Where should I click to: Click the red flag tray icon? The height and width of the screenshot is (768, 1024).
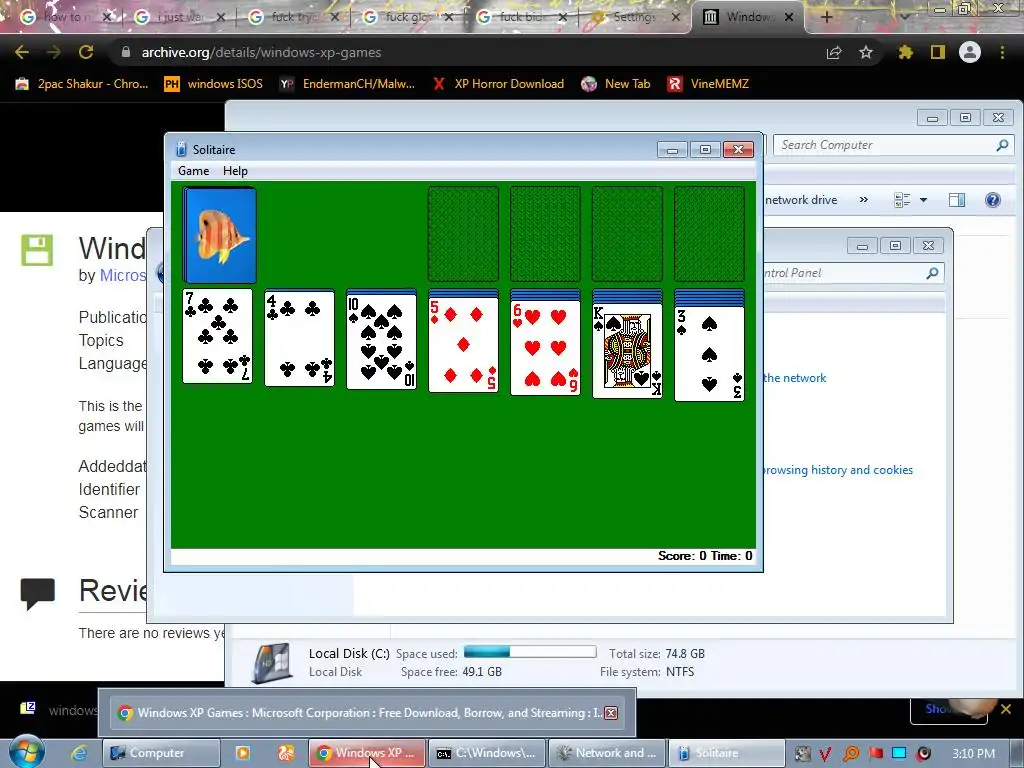[875, 754]
